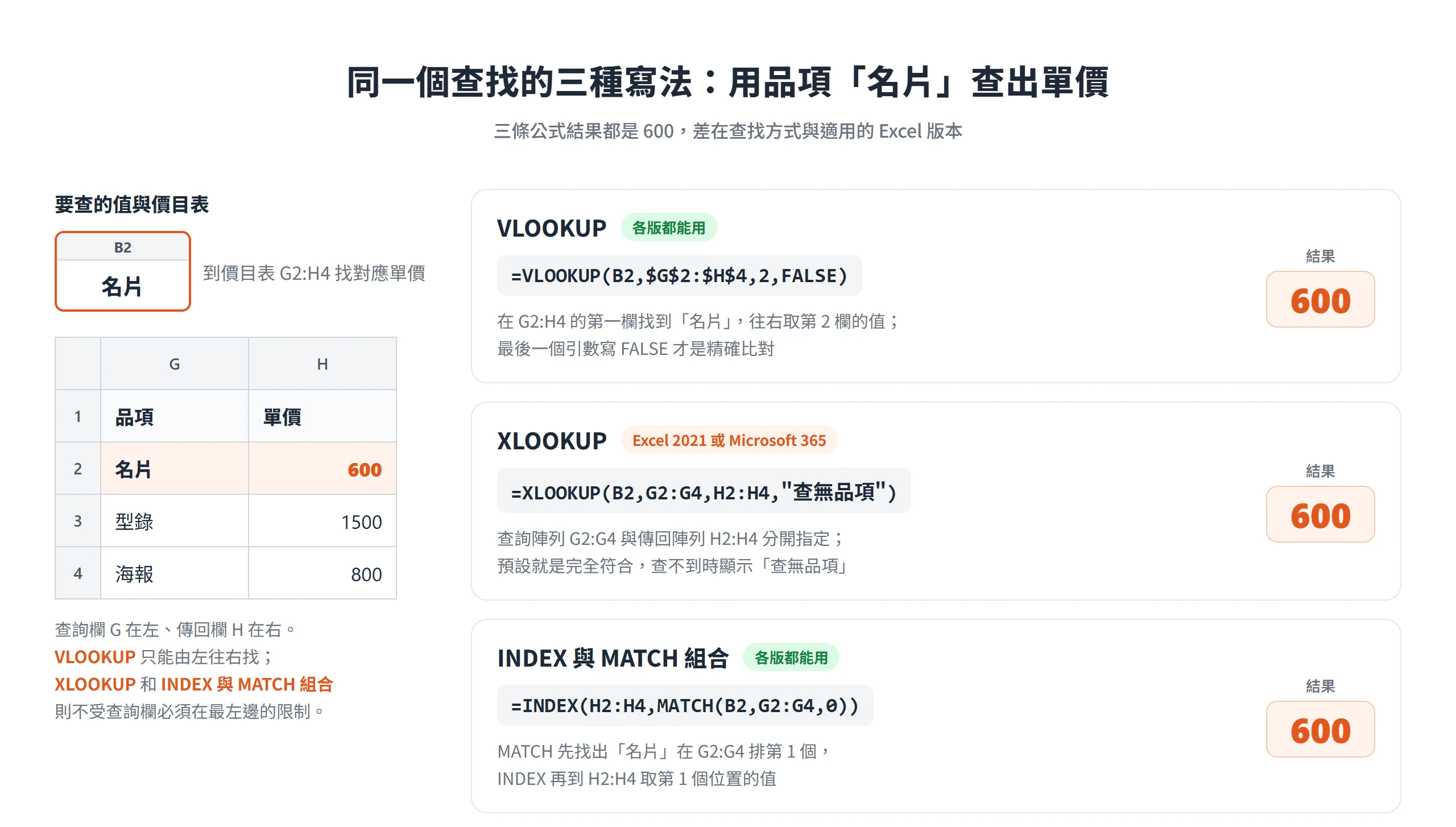
Task: Click row number 4 in price table
Action: [78, 573]
